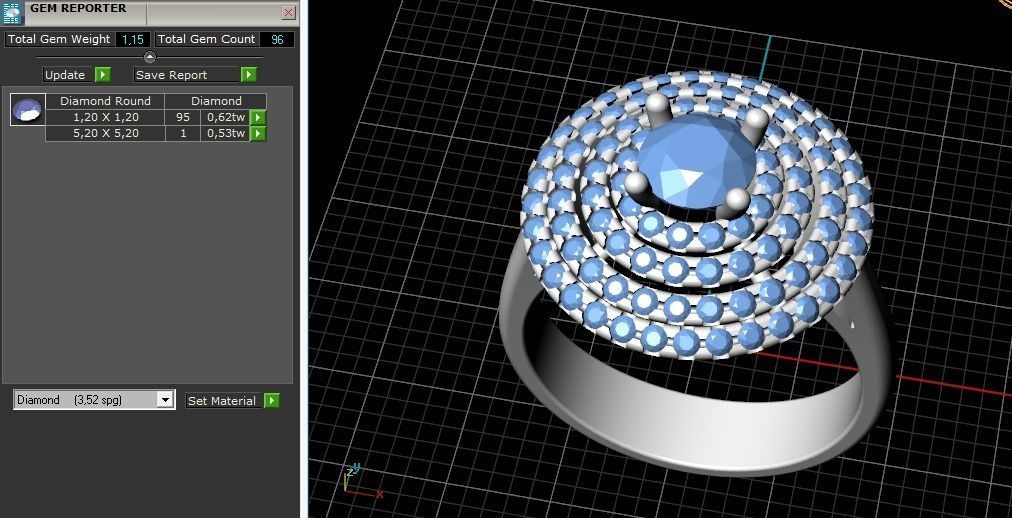The width and height of the screenshot is (1012, 518).
Task: Click the count cell 1 for the 5,20 gem
Action: (183, 134)
